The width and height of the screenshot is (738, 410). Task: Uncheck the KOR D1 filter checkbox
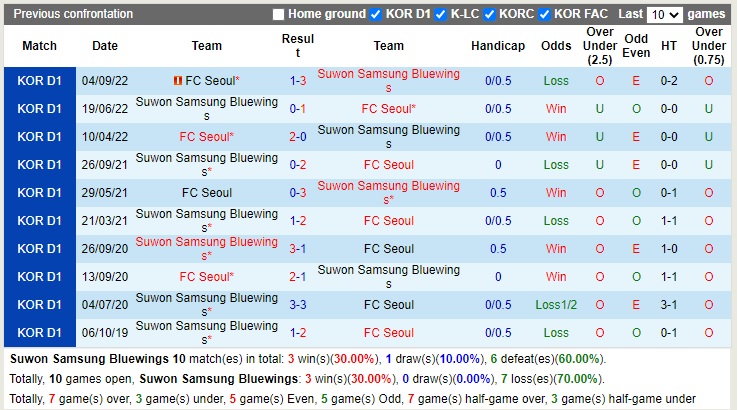(376, 15)
